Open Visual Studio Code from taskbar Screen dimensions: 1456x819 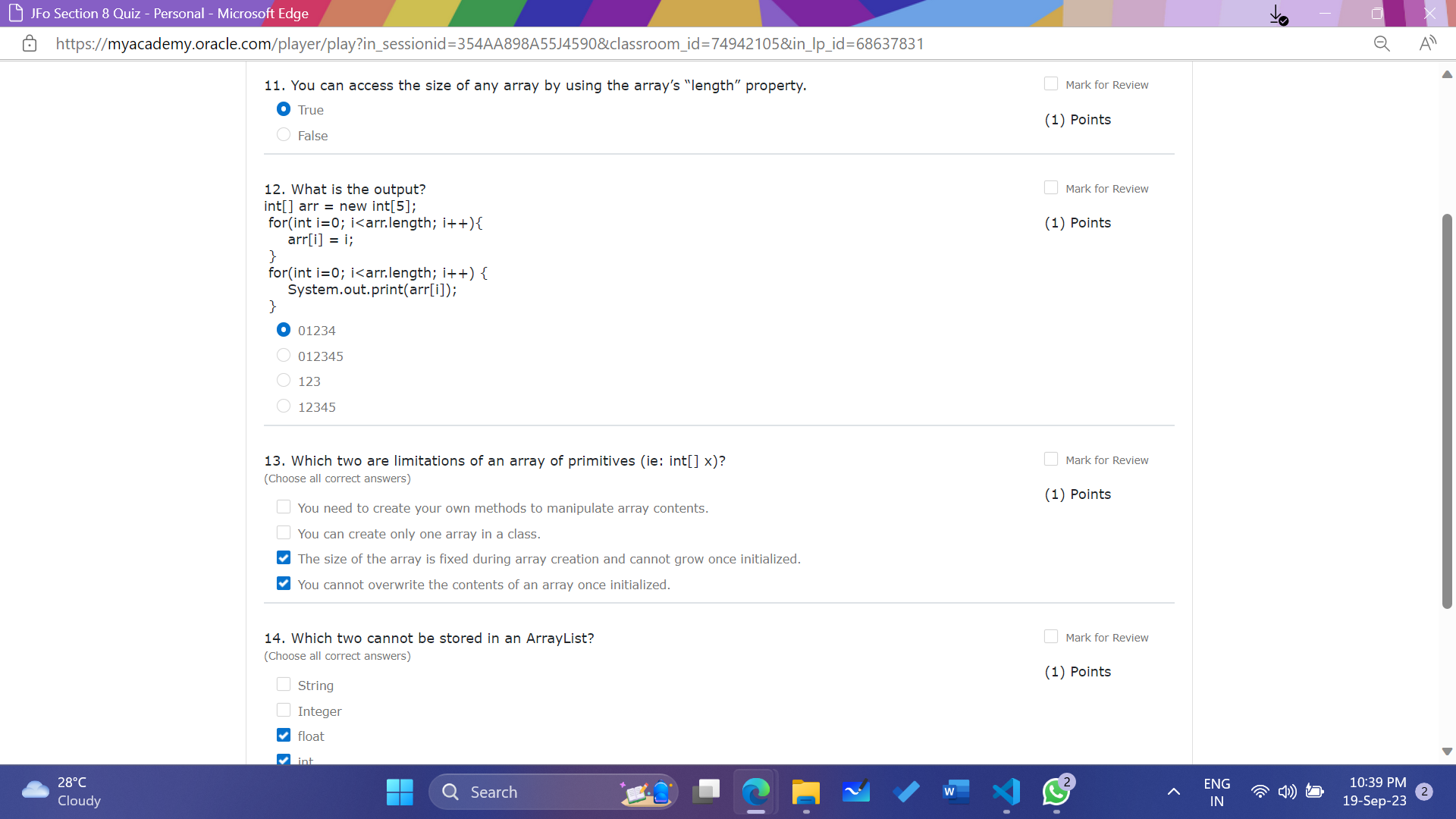coord(1006,792)
